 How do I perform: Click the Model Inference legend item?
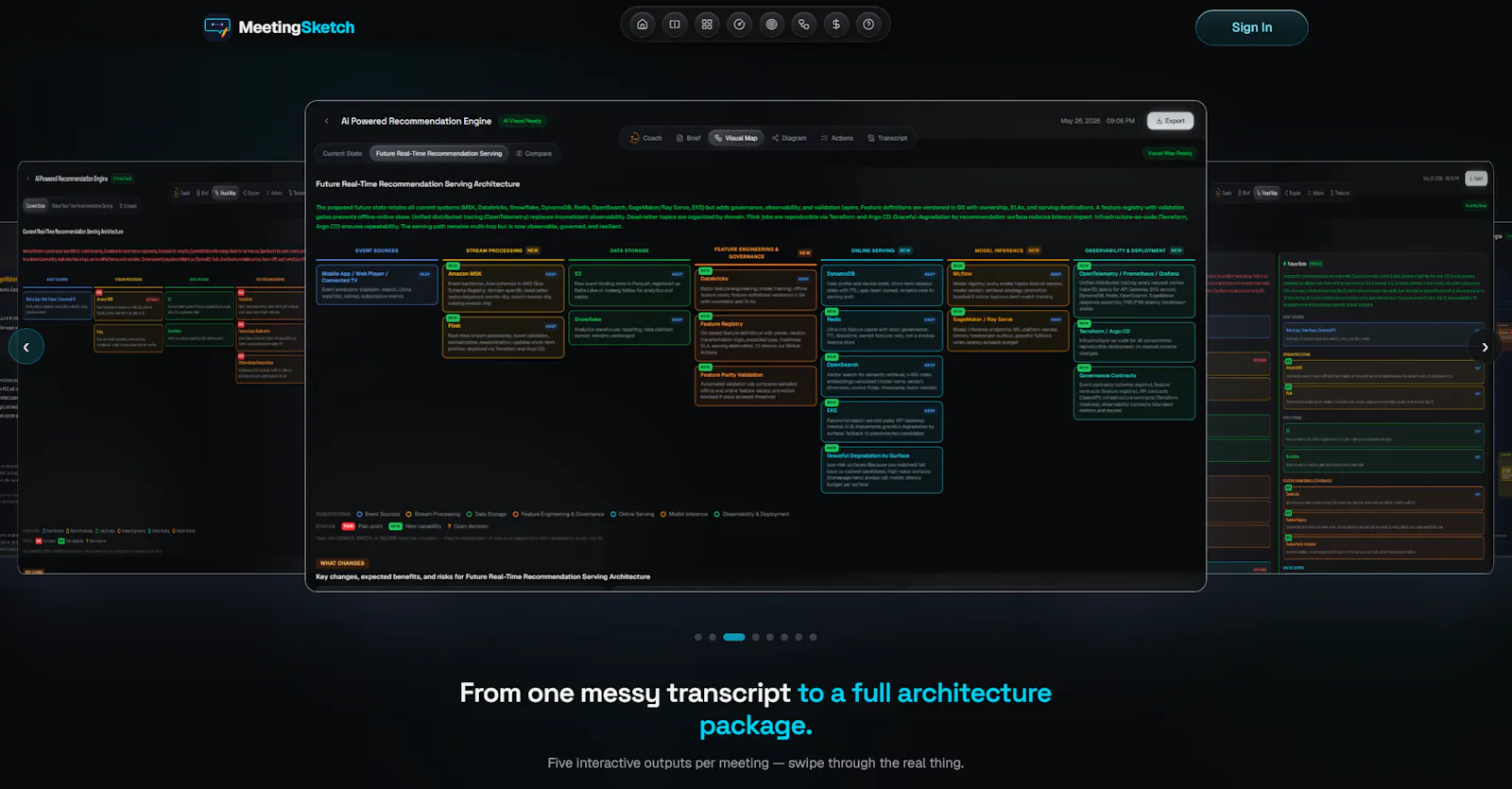(684, 514)
